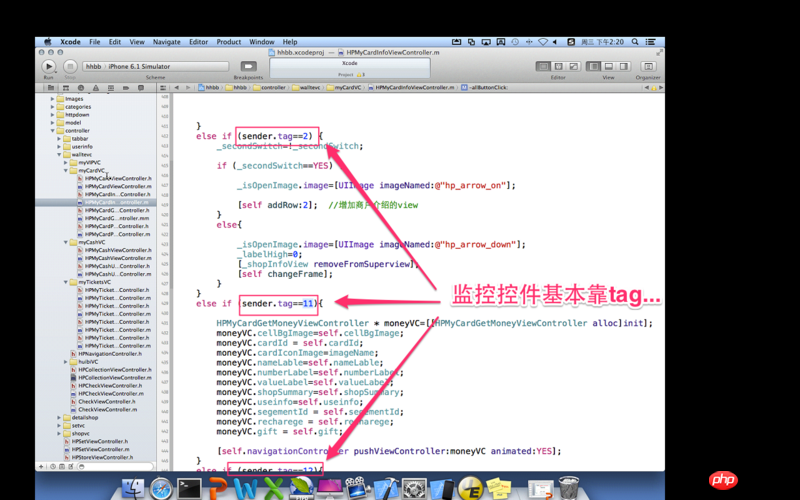Open the Edit menu

tap(115, 42)
